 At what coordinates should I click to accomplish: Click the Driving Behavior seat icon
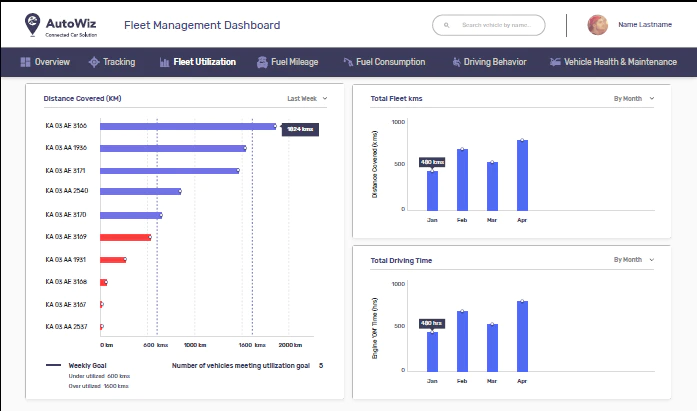tap(456, 62)
